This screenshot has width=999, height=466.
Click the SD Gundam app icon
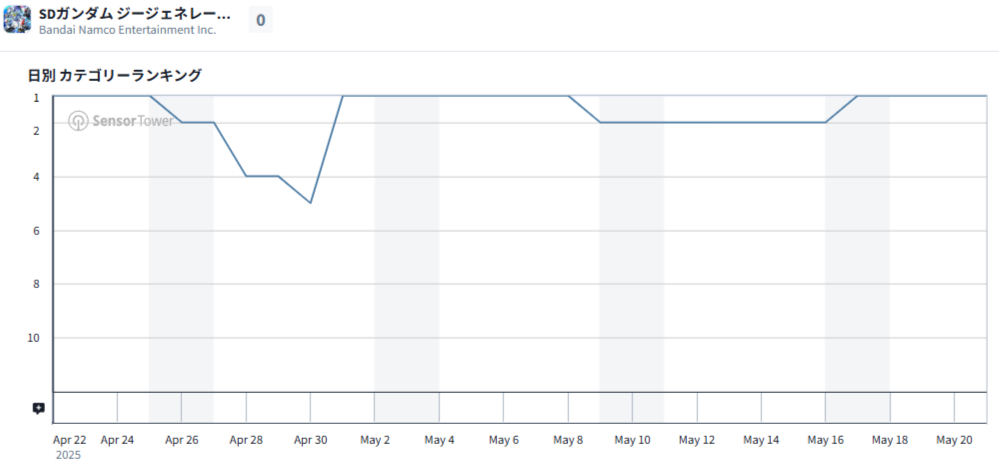click(18, 20)
